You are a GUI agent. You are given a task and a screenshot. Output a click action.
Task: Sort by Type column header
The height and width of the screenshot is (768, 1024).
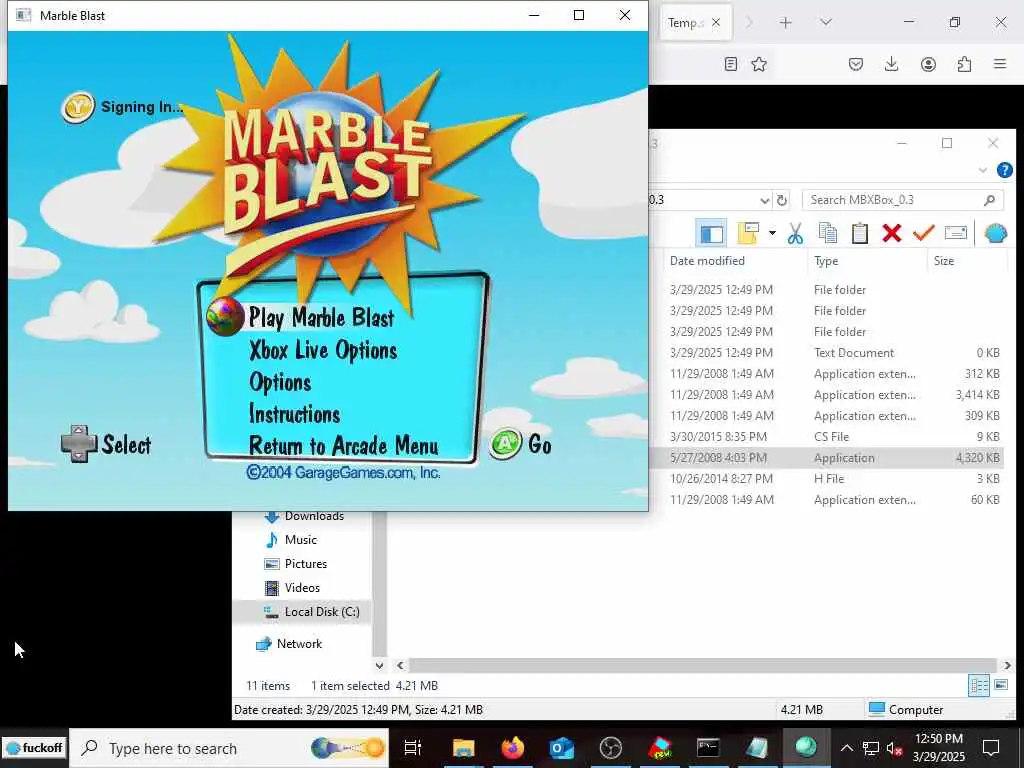tap(825, 261)
